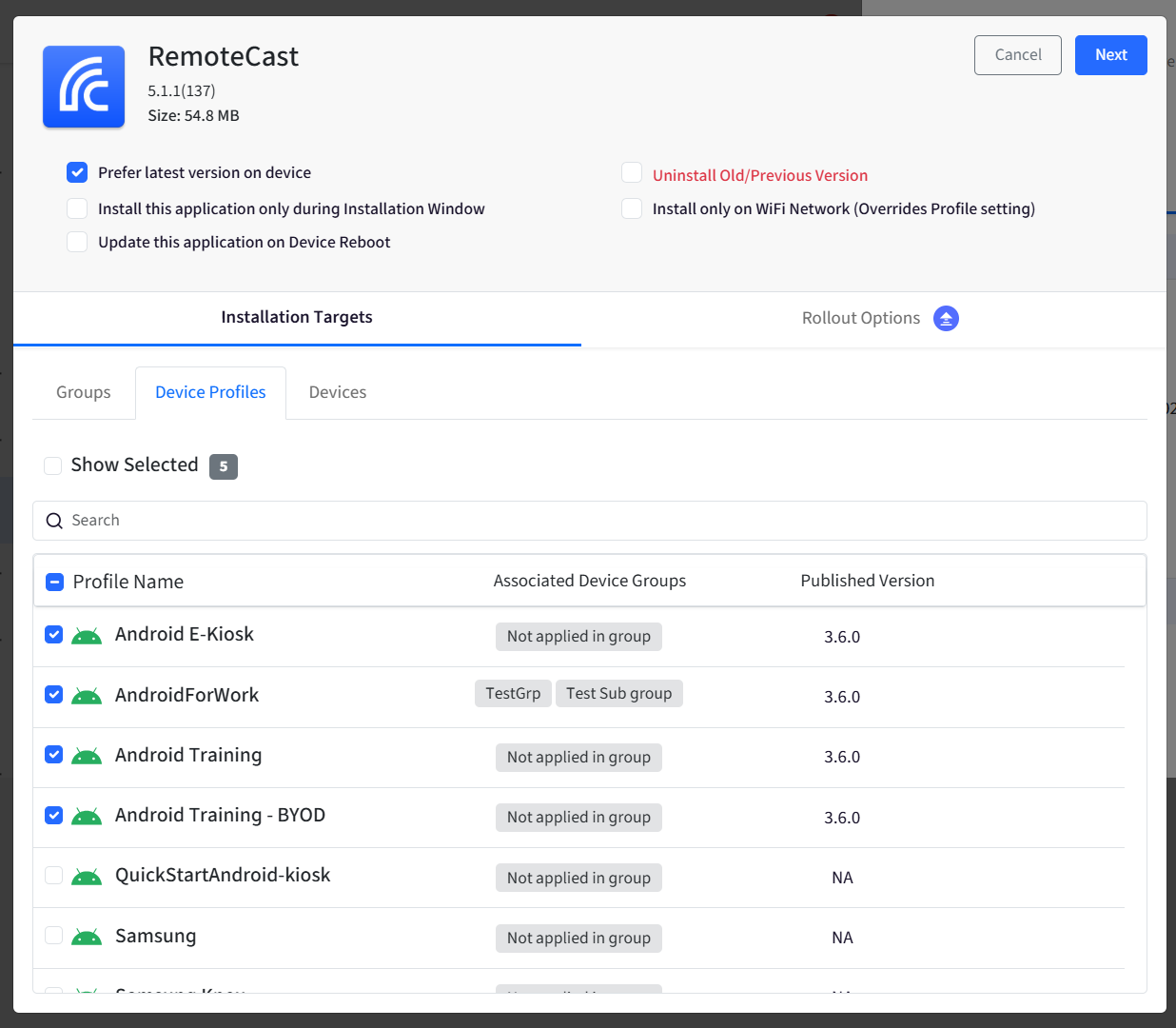Click Not applied in group for QuickStartAndroid-kiosk
This screenshot has width=1176, height=1028.
(x=578, y=879)
